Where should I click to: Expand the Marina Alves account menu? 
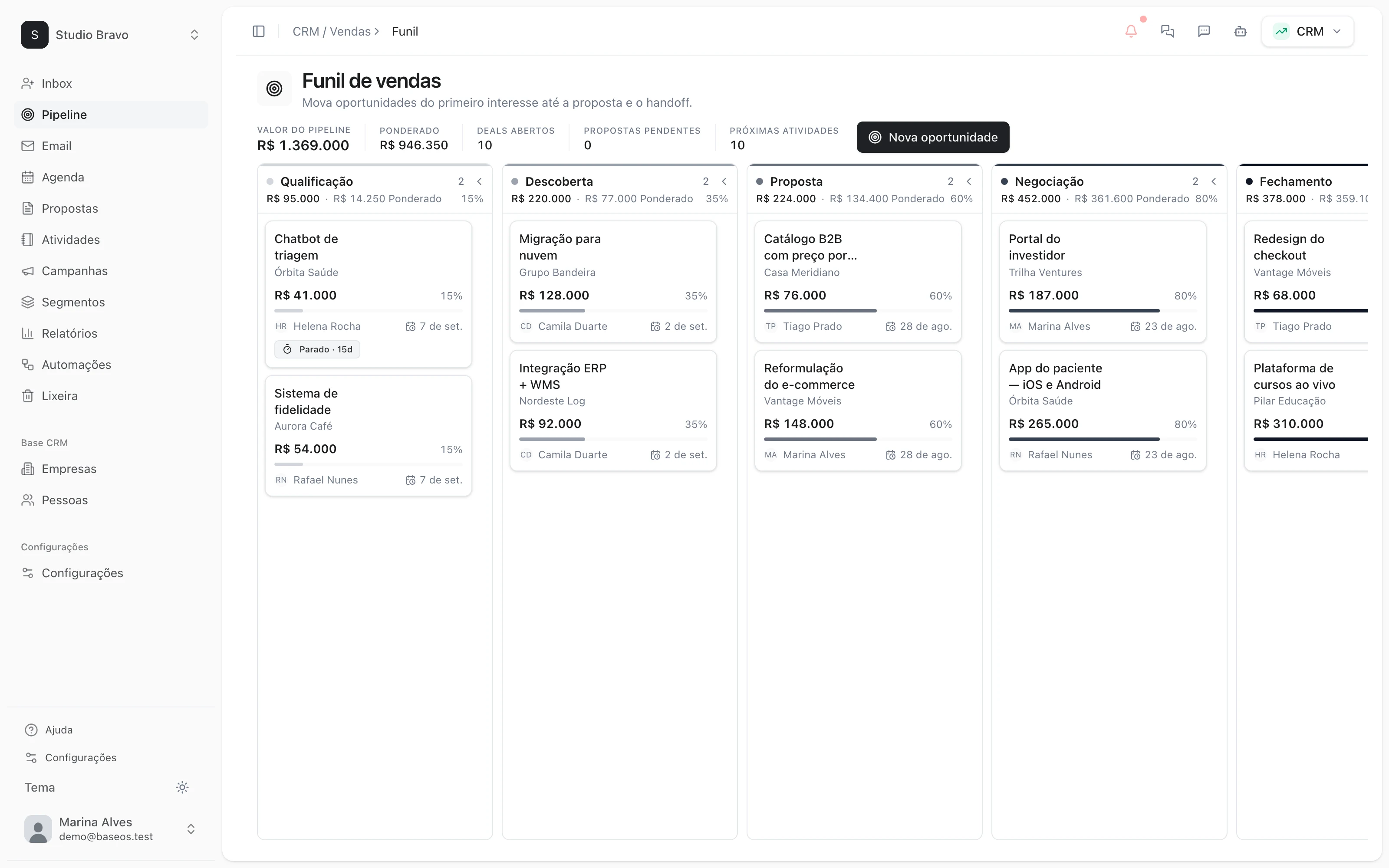[x=191, y=829]
